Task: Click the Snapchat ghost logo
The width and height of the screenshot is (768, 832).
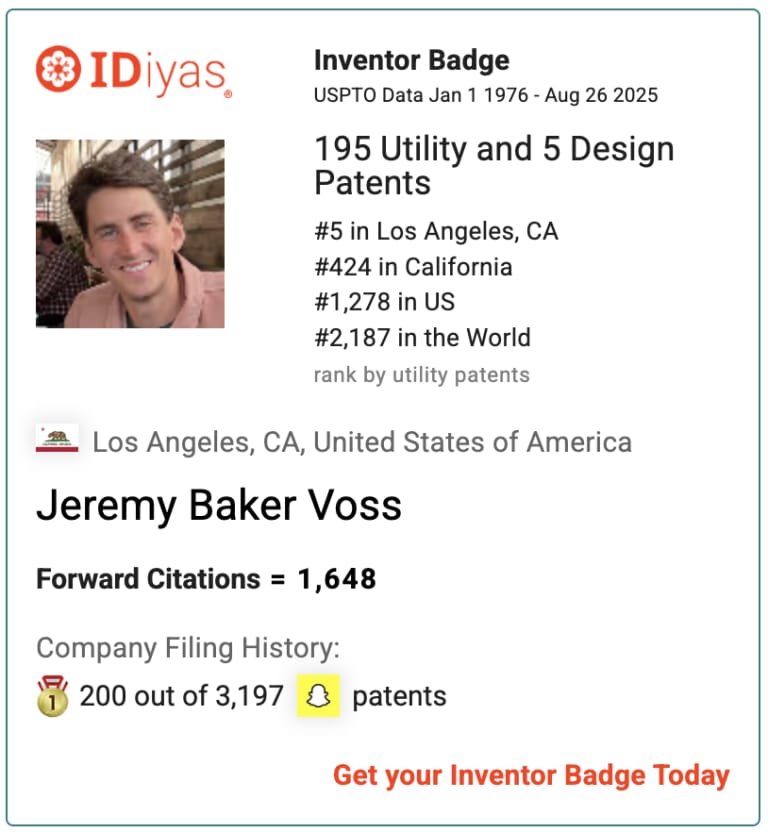Action: [x=318, y=696]
